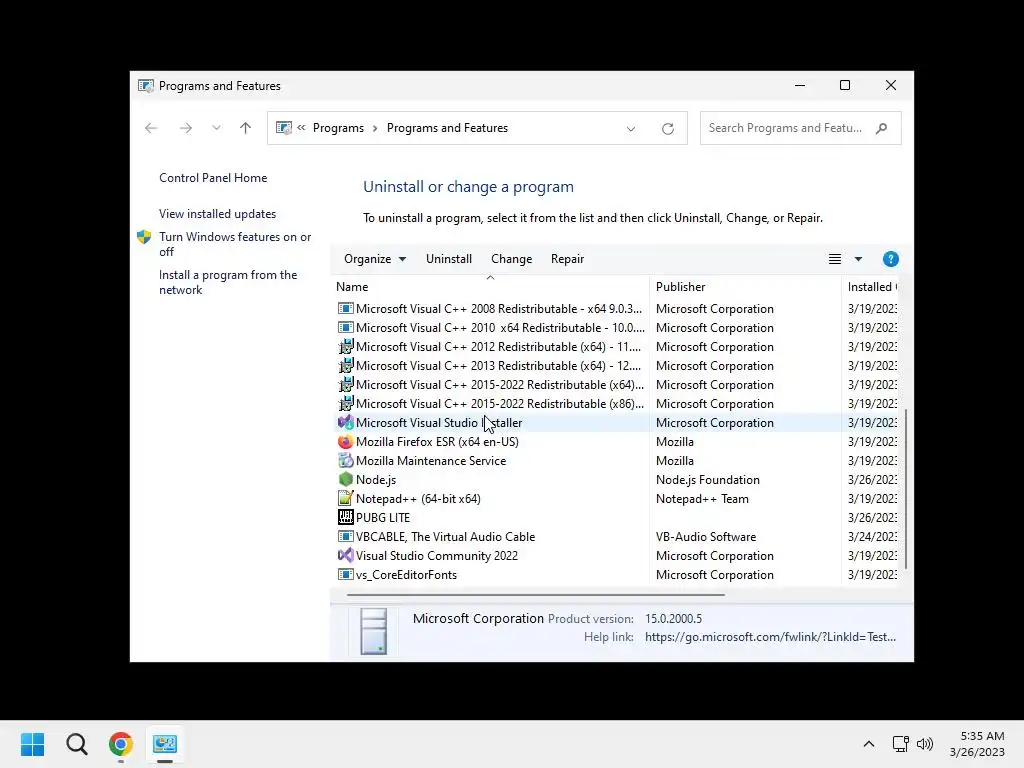Open Control Panel Home link
Screen dimensions: 1024x768
[x=213, y=178]
